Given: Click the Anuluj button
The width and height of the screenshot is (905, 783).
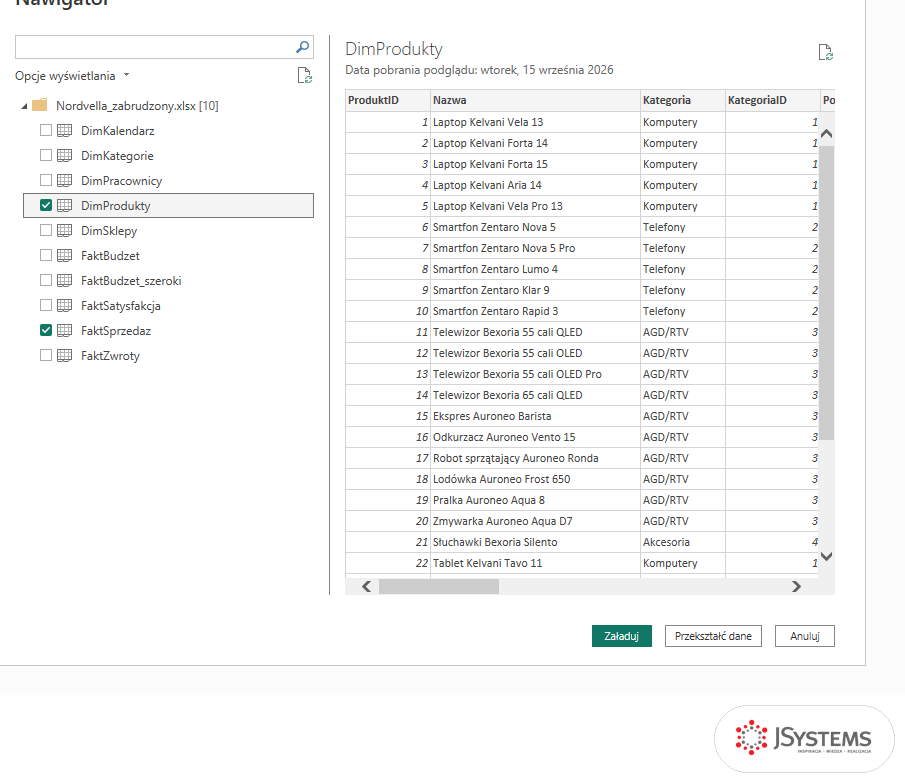Looking at the screenshot, I should 805,636.
